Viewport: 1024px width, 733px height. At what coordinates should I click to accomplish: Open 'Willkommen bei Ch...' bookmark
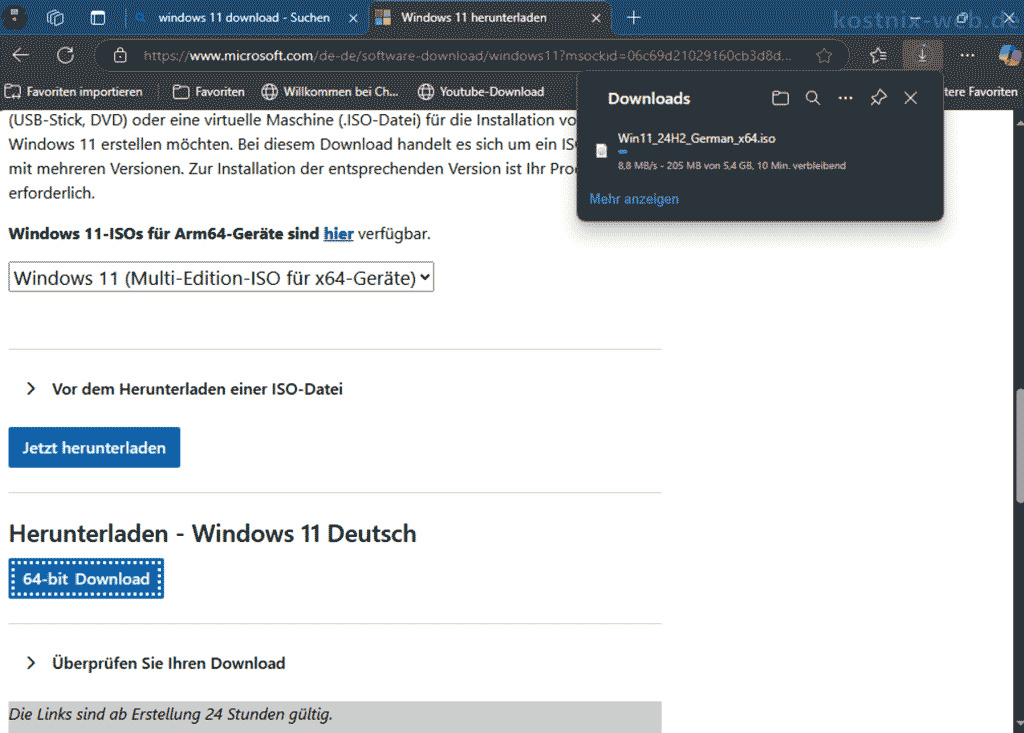coord(330,91)
